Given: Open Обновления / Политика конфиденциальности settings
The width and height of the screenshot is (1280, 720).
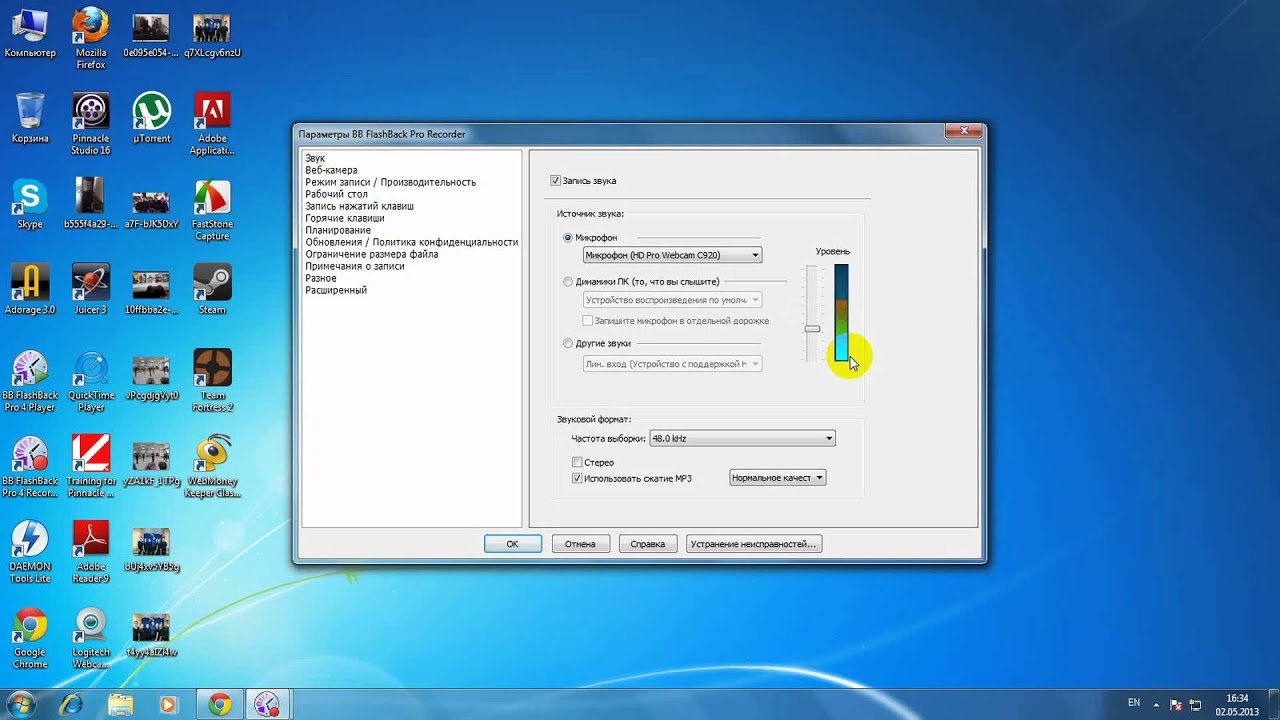Looking at the screenshot, I should [411, 242].
